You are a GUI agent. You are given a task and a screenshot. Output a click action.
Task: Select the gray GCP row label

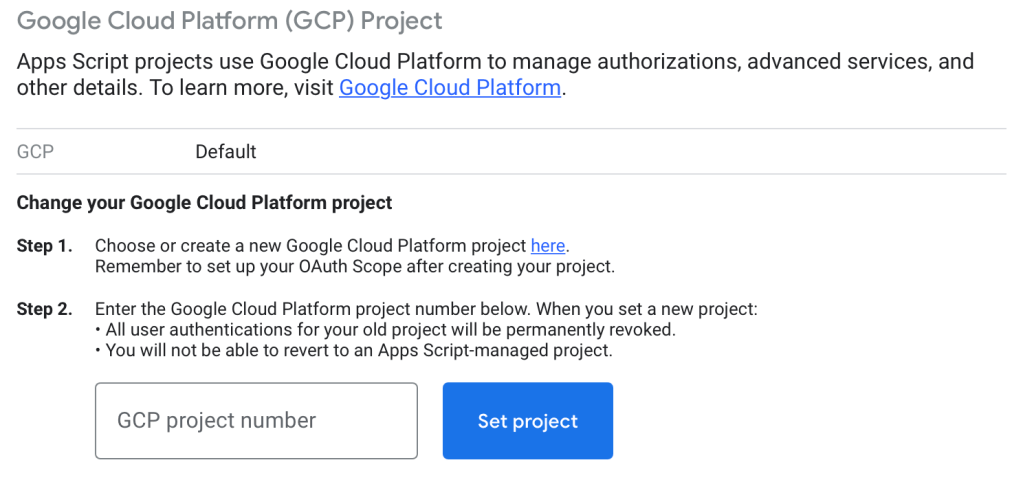[35, 152]
